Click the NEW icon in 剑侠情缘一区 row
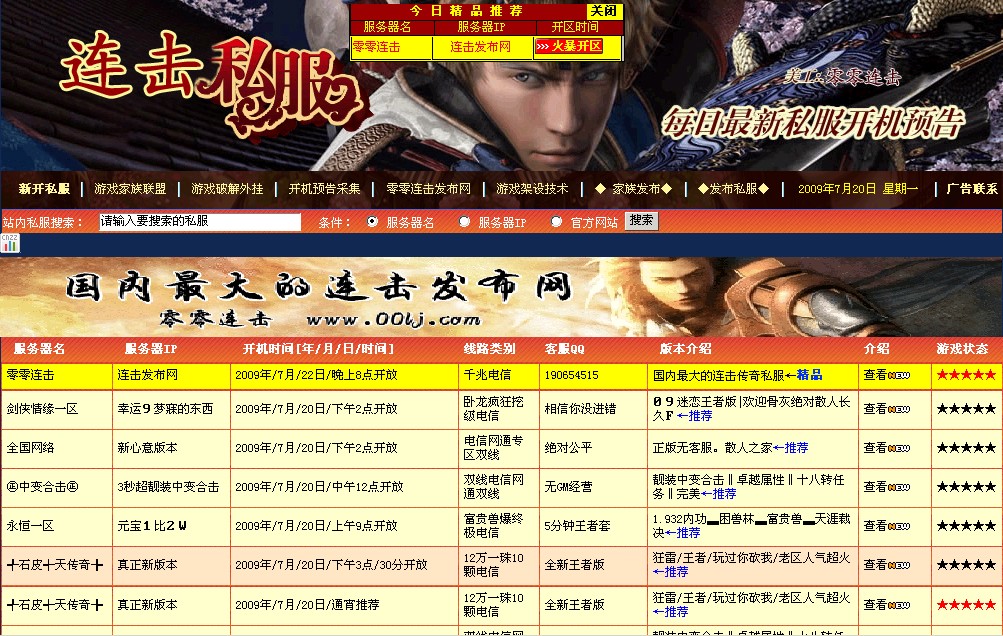This screenshot has height=636, width=1003. tap(899, 409)
